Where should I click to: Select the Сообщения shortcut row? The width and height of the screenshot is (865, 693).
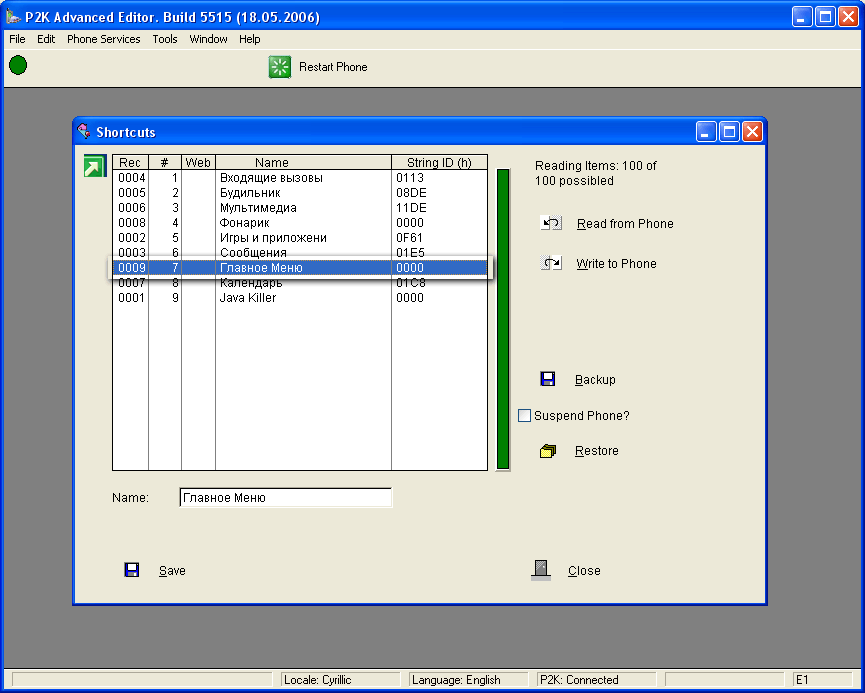click(300, 252)
